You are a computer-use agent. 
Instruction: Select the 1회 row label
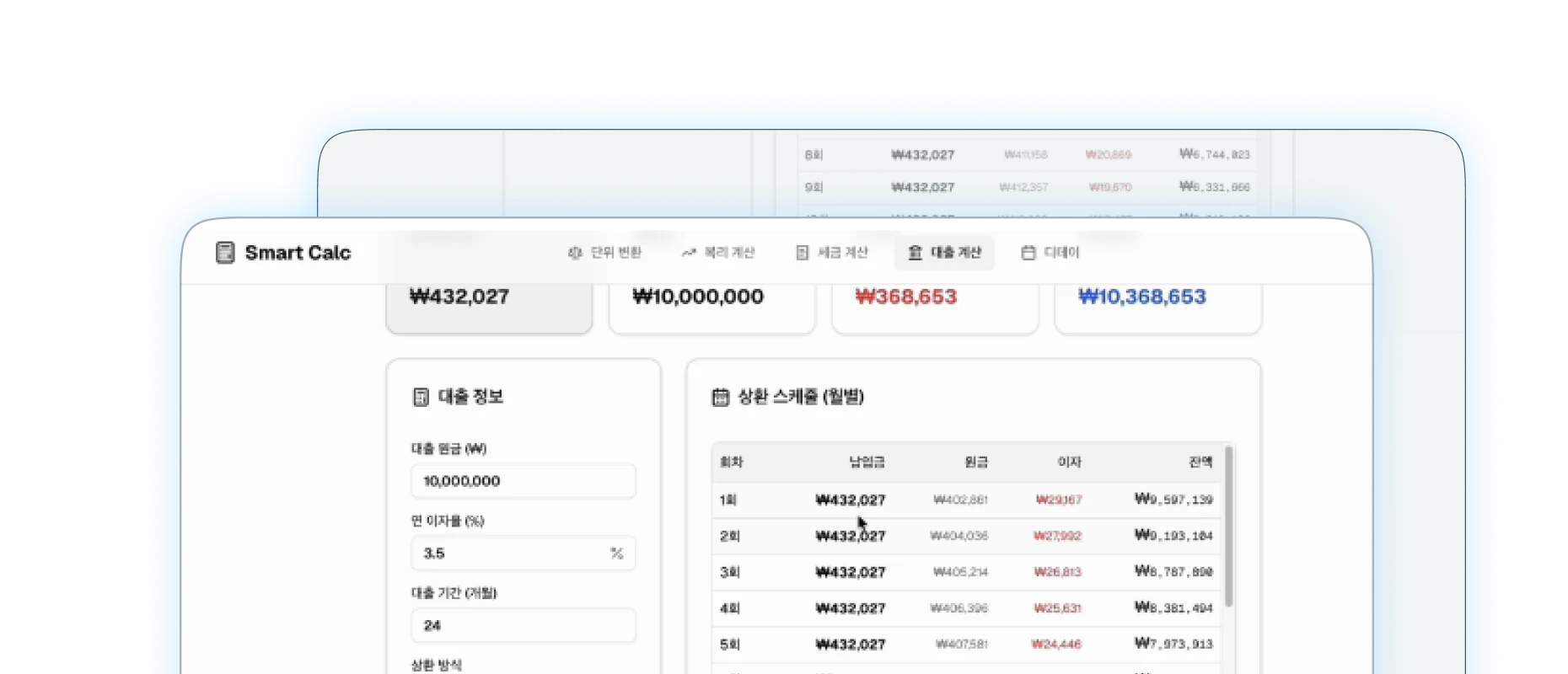(x=728, y=500)
